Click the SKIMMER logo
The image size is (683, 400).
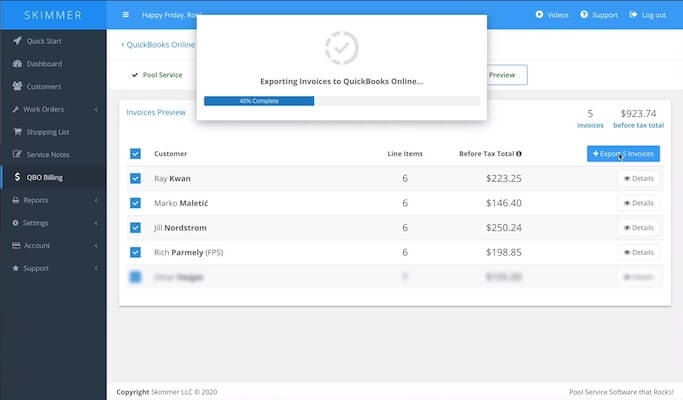tap(53, 15)
